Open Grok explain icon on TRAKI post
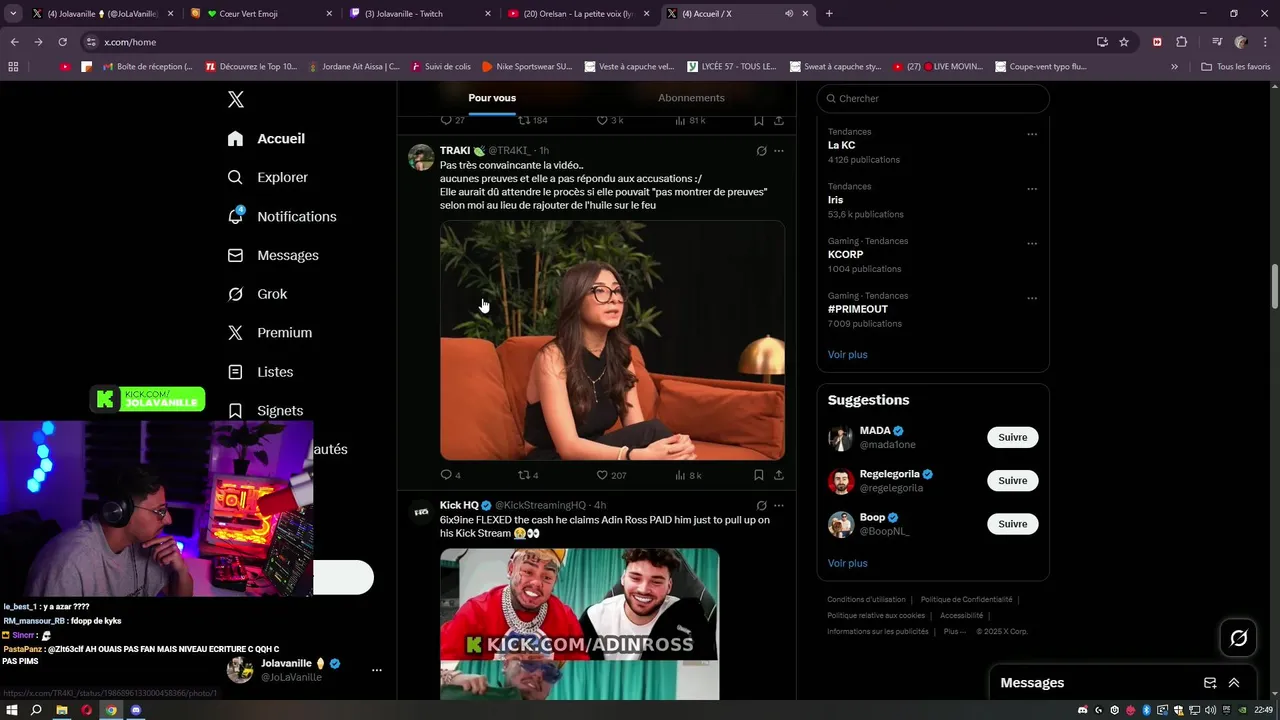 pos(761,151)
